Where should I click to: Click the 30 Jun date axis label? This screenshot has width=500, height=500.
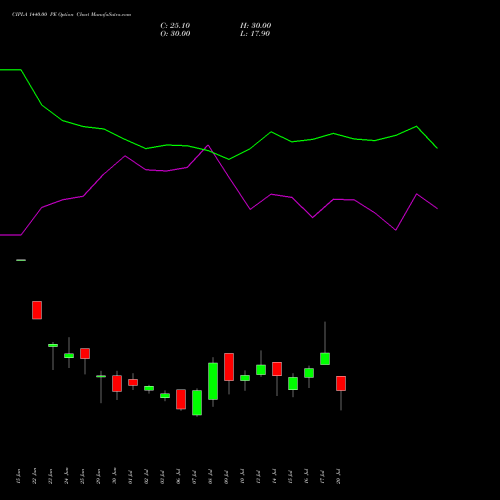[114, 476]
